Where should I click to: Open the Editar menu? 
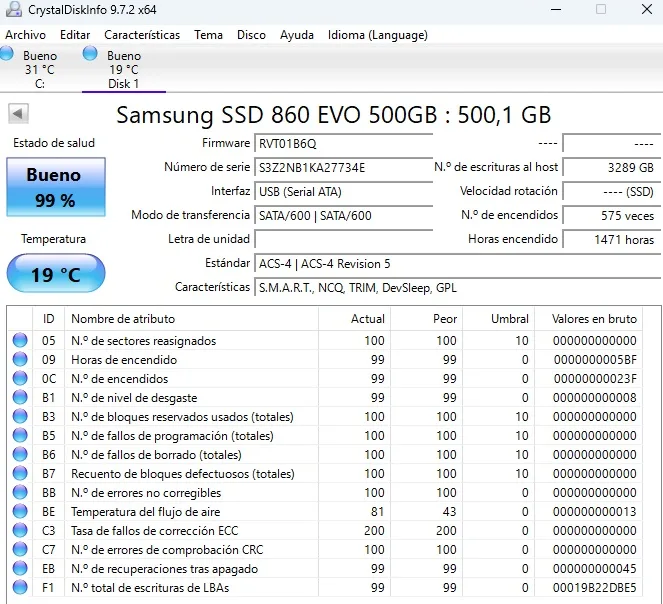tap(75, 35)
